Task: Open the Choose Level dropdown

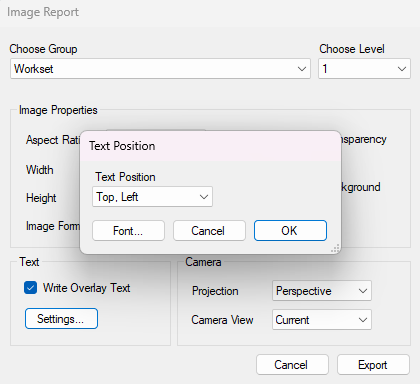Action: 364,69
